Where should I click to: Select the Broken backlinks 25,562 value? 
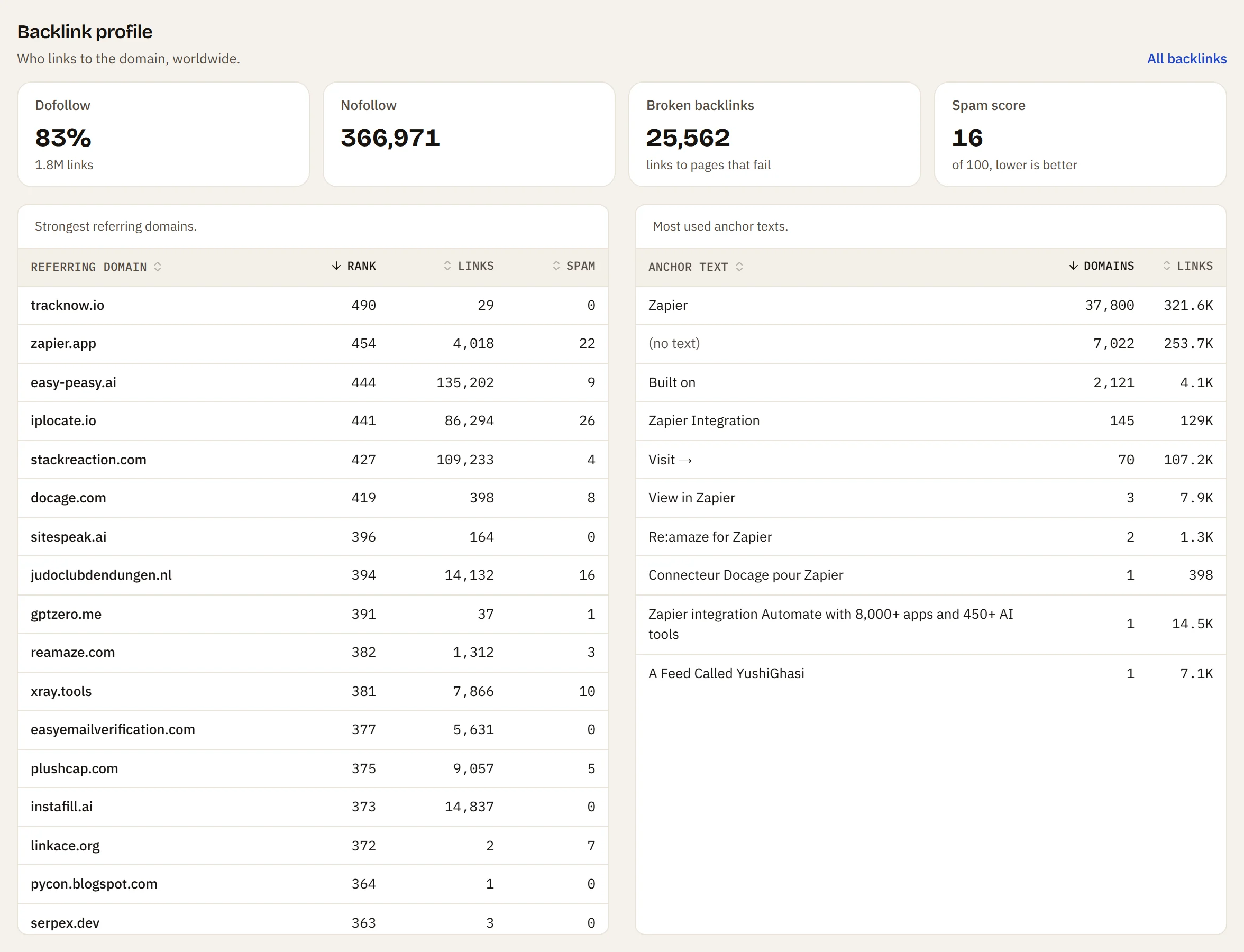coord(688,138)
